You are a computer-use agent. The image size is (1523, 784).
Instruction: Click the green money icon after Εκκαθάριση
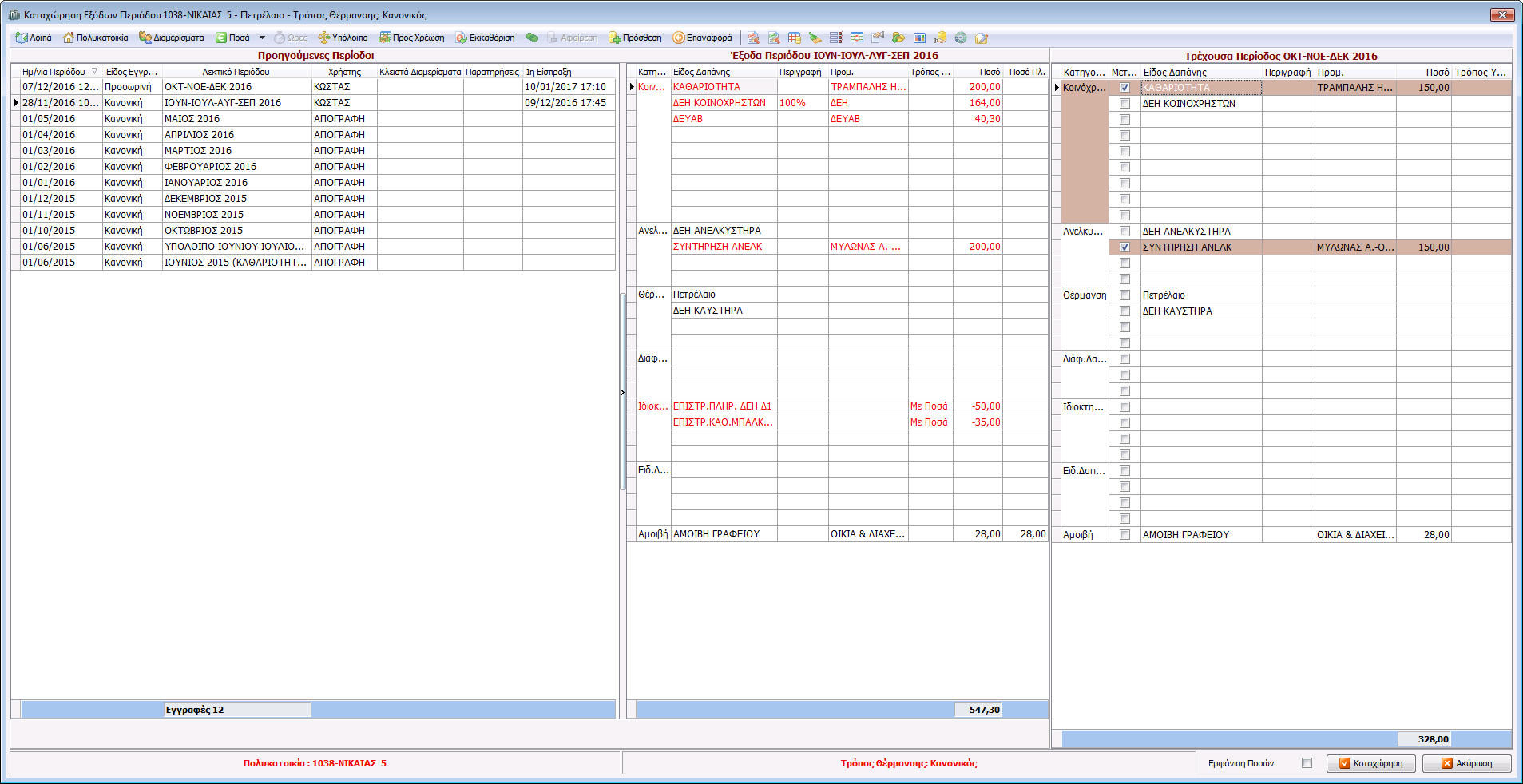532,38
